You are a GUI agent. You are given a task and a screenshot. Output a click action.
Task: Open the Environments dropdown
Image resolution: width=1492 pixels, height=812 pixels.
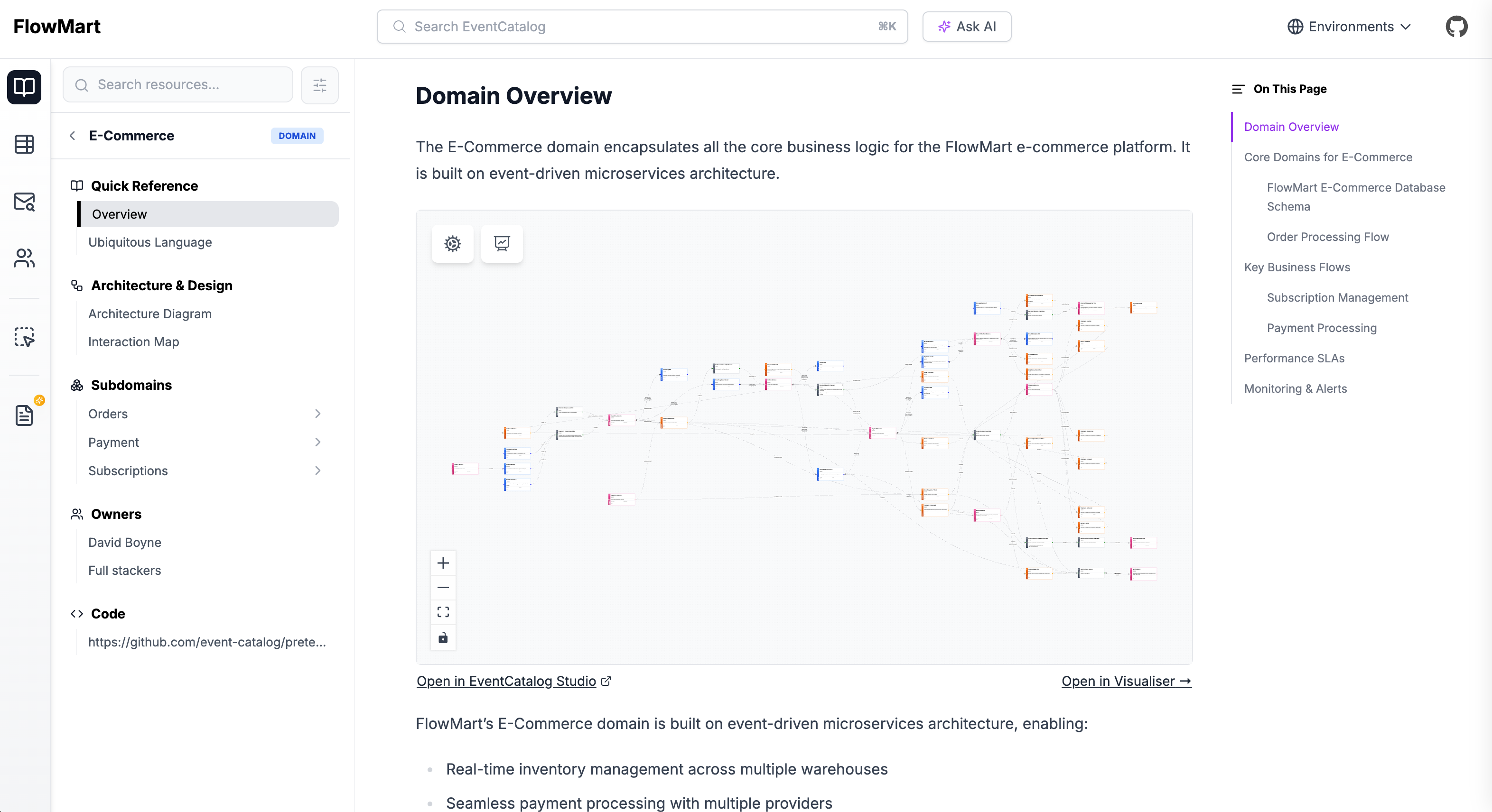(1349, 27)
